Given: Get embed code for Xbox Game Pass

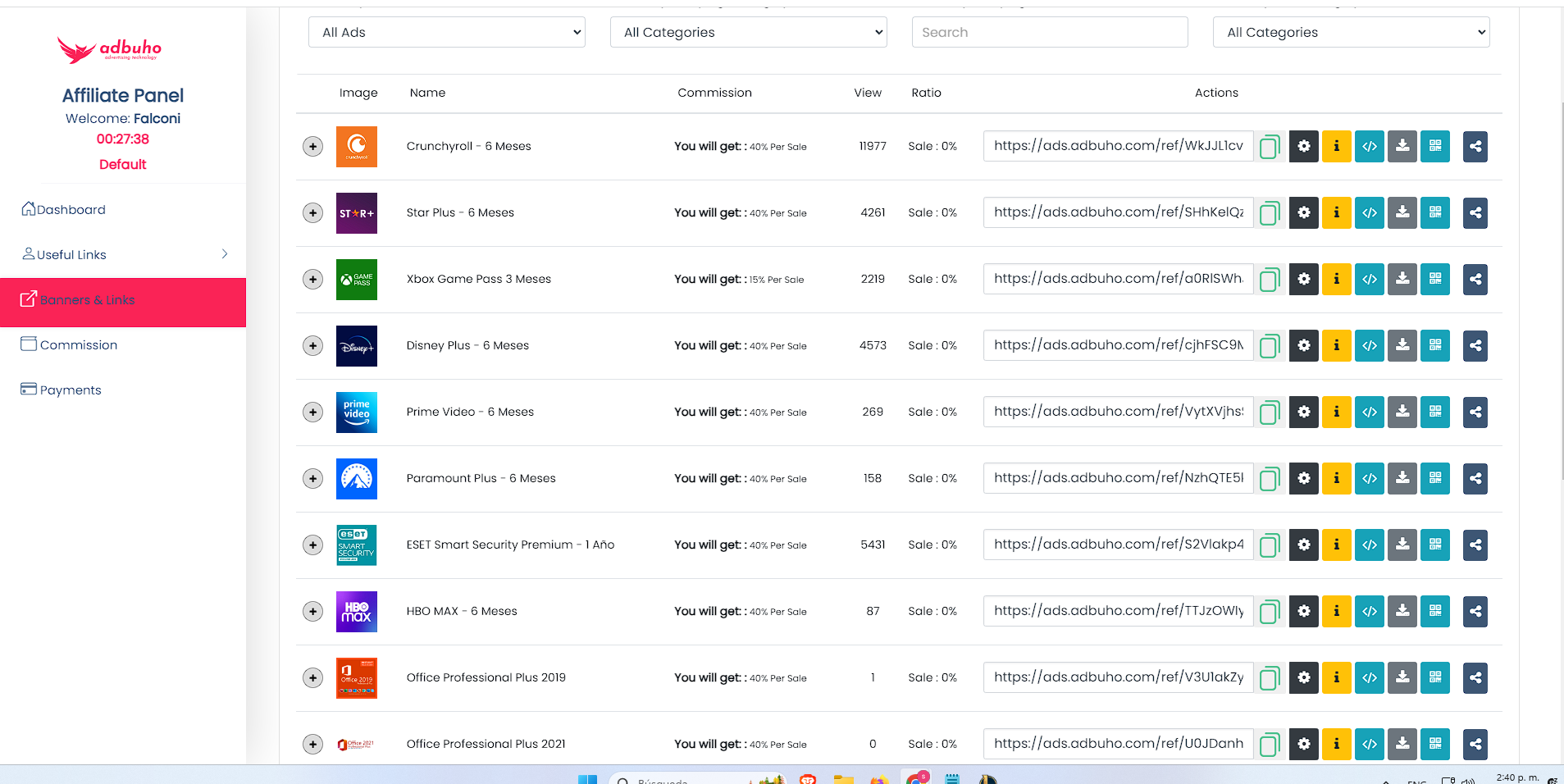Looking at the screenshot, I should tap(1370, 280).
